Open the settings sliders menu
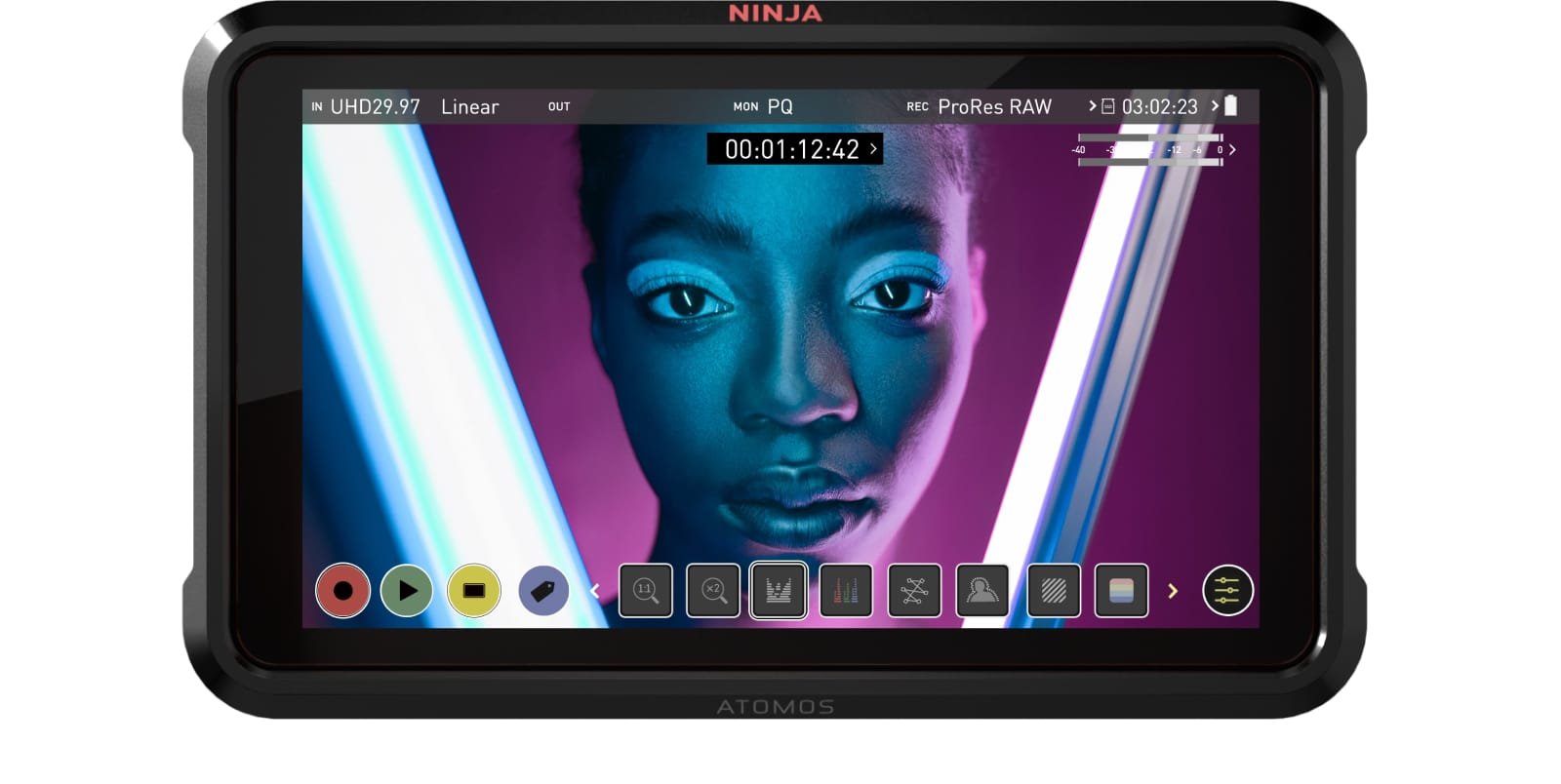The width and height of the screenshot is (1561, 784). [1227, 591]
